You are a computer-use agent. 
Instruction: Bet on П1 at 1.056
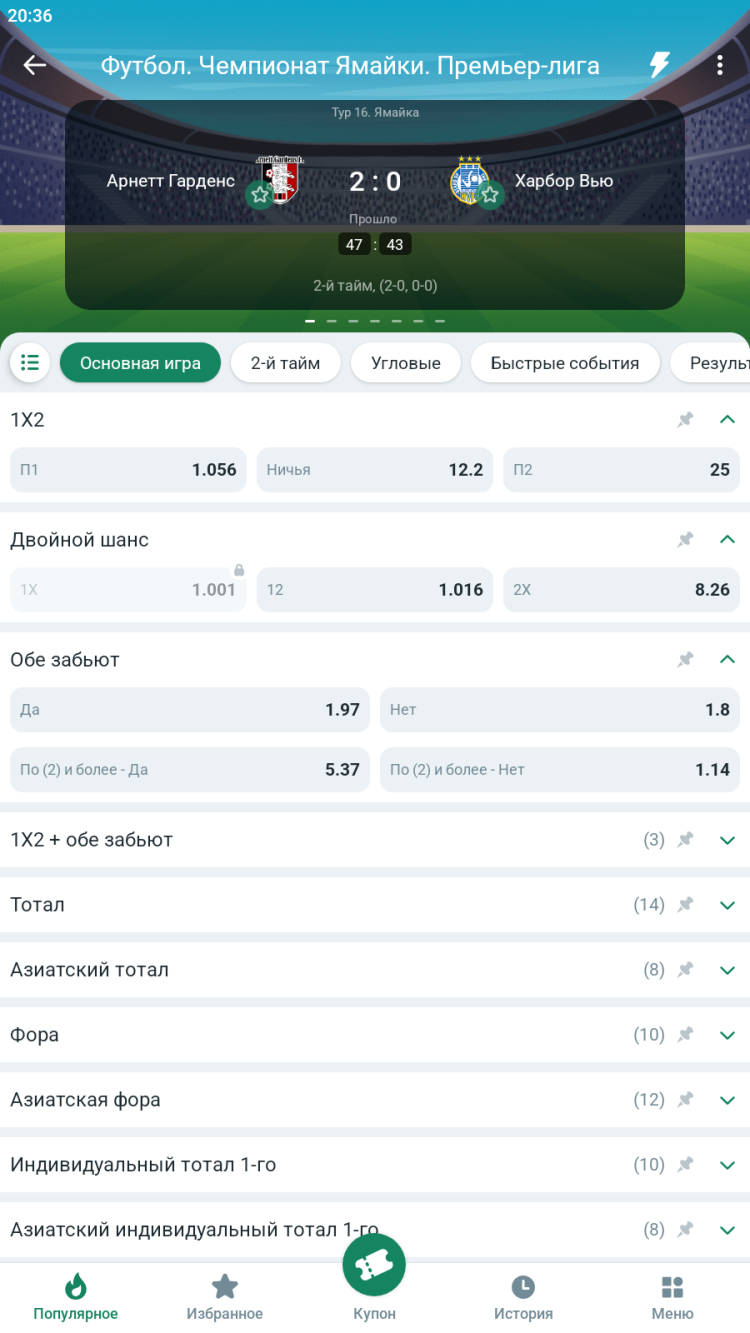coord(128,470)
